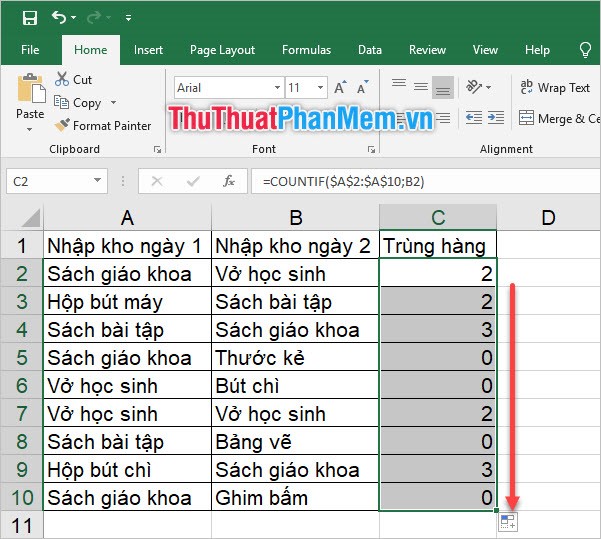Open the Clipboard dialog launcher
The height and width of the screenshot is (539, 601).
157,149
